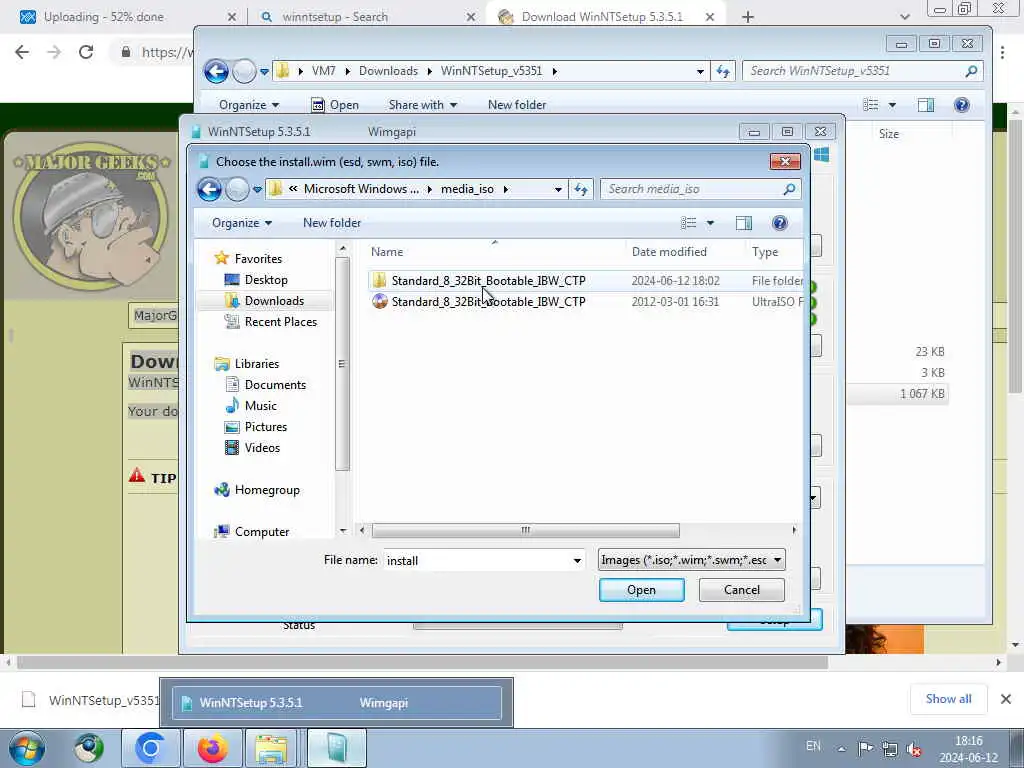Refresh media_iso folder in file dialog
The width and height of the screenshot is (1024, 768).
[x=581, y=189]
